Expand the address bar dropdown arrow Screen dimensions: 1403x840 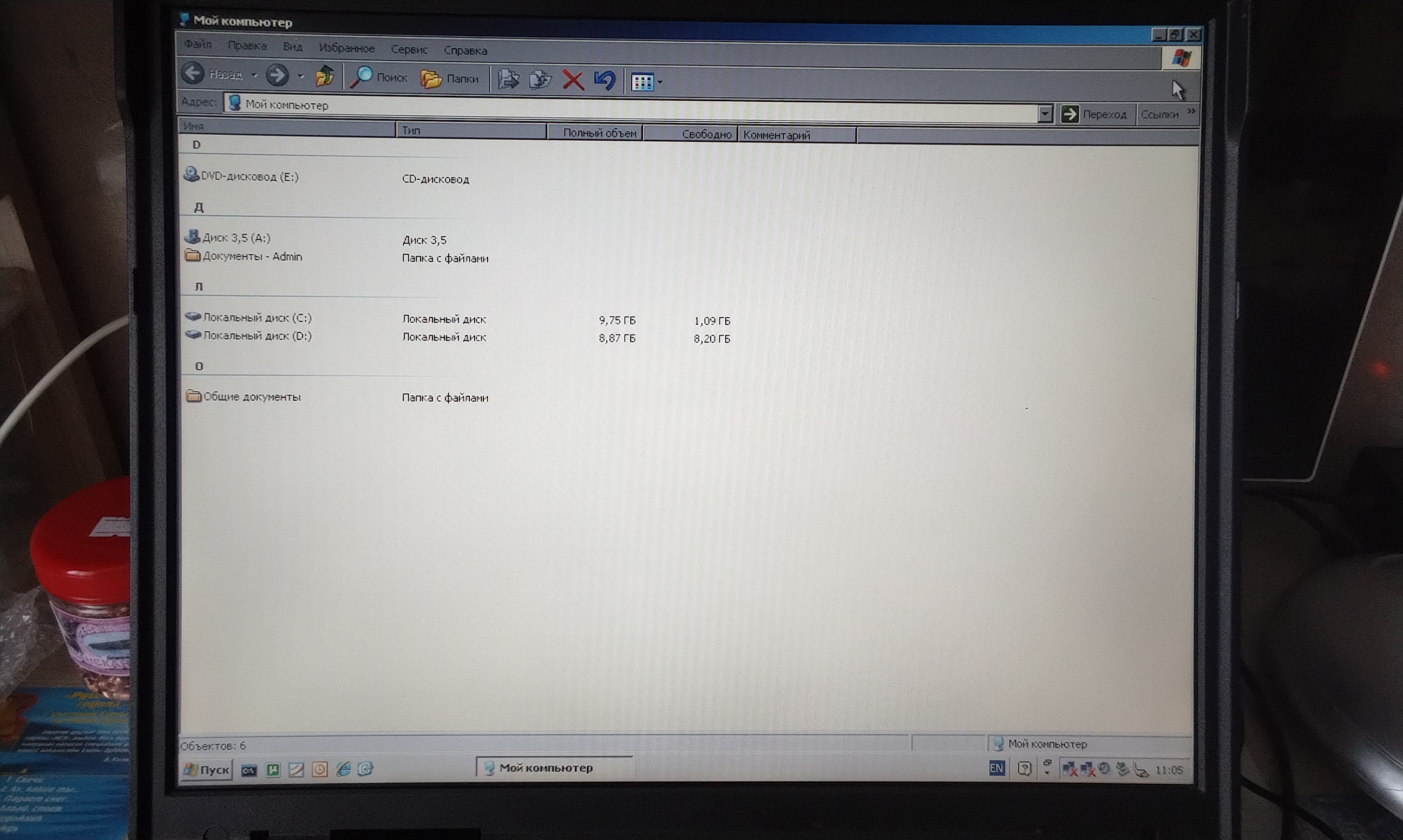pos(1045,114)
